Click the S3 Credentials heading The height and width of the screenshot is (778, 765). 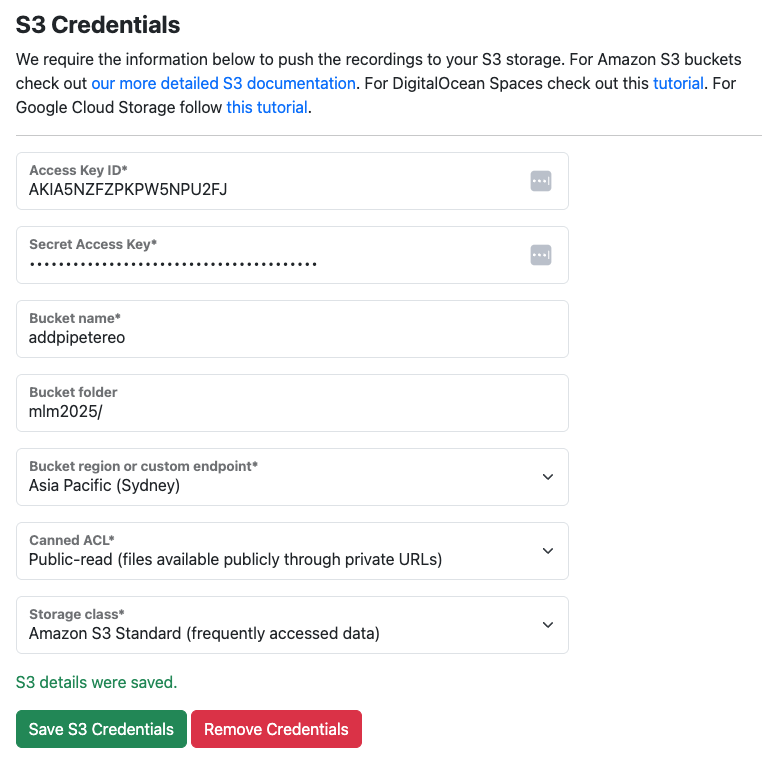(98, 25)
